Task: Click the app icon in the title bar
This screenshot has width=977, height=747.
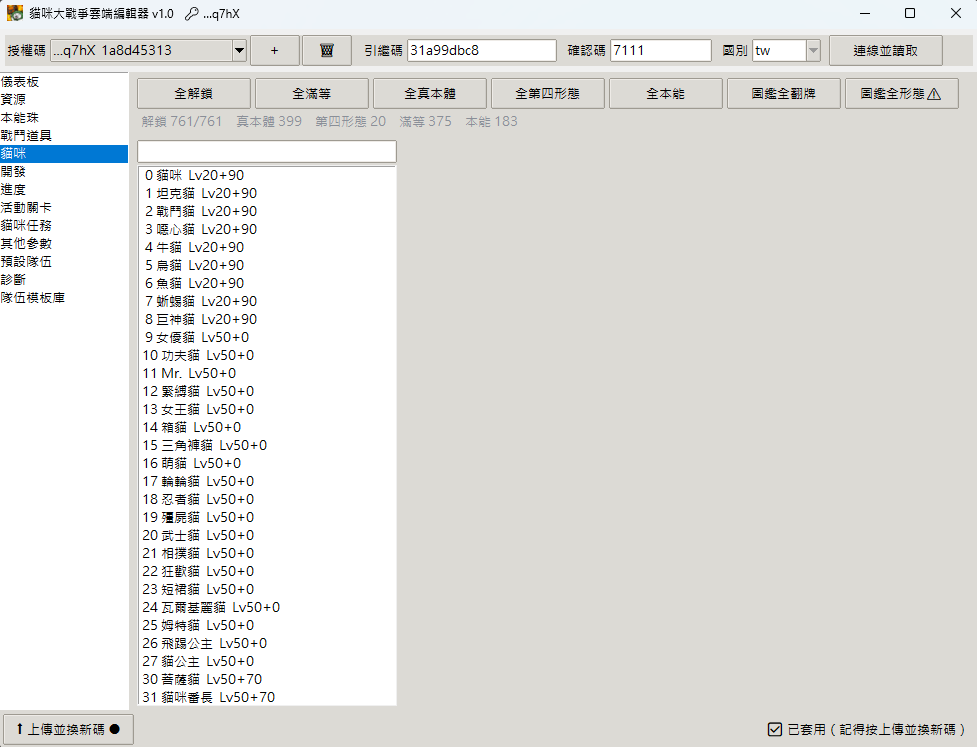Action: pyautogui.click(x=15, y=13)
